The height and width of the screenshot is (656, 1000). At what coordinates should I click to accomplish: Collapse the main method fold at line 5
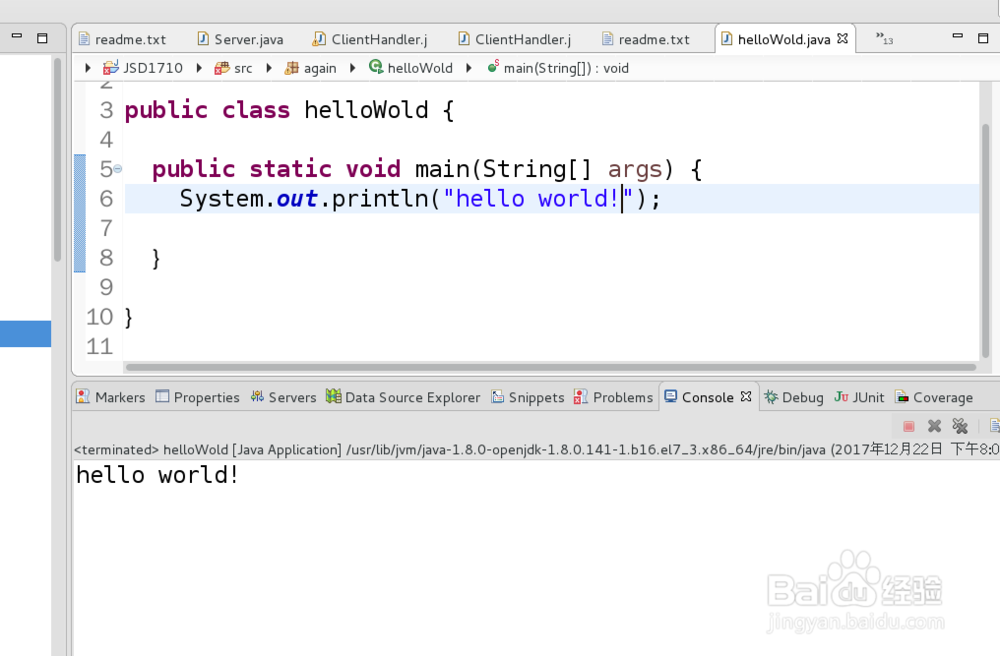tap(118, 169)
